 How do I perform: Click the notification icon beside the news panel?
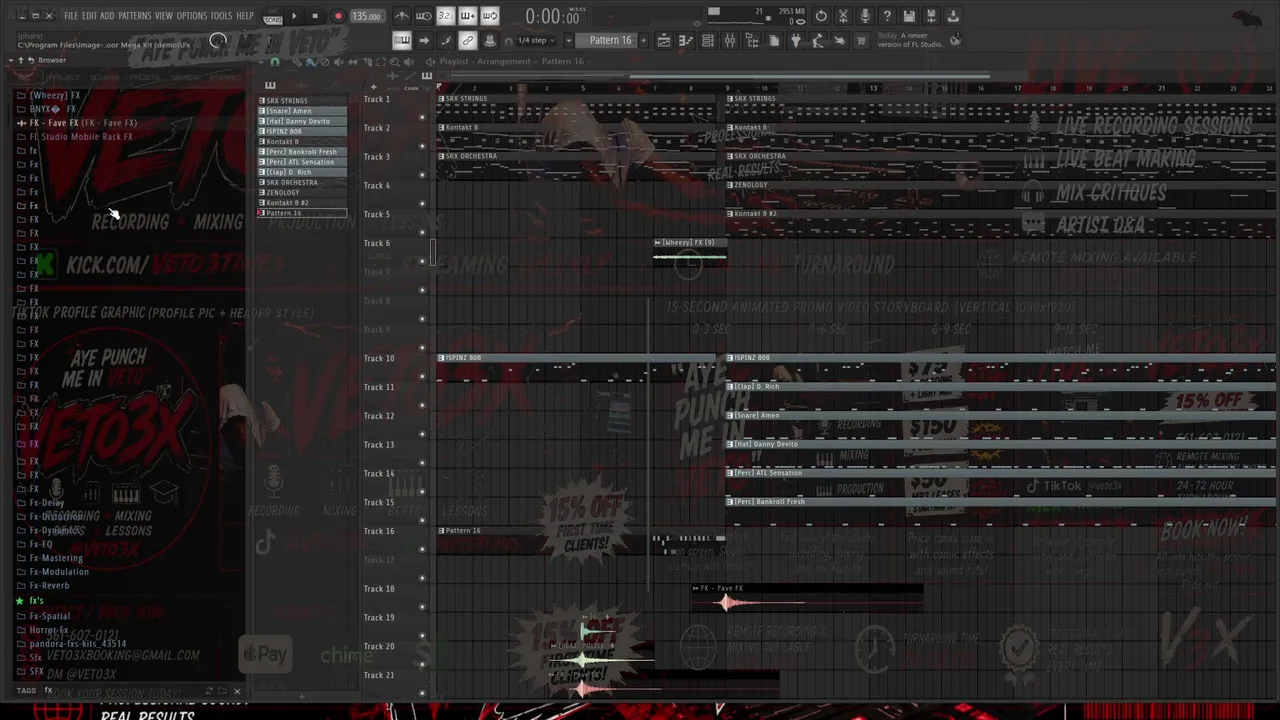[x=955, y=40]
